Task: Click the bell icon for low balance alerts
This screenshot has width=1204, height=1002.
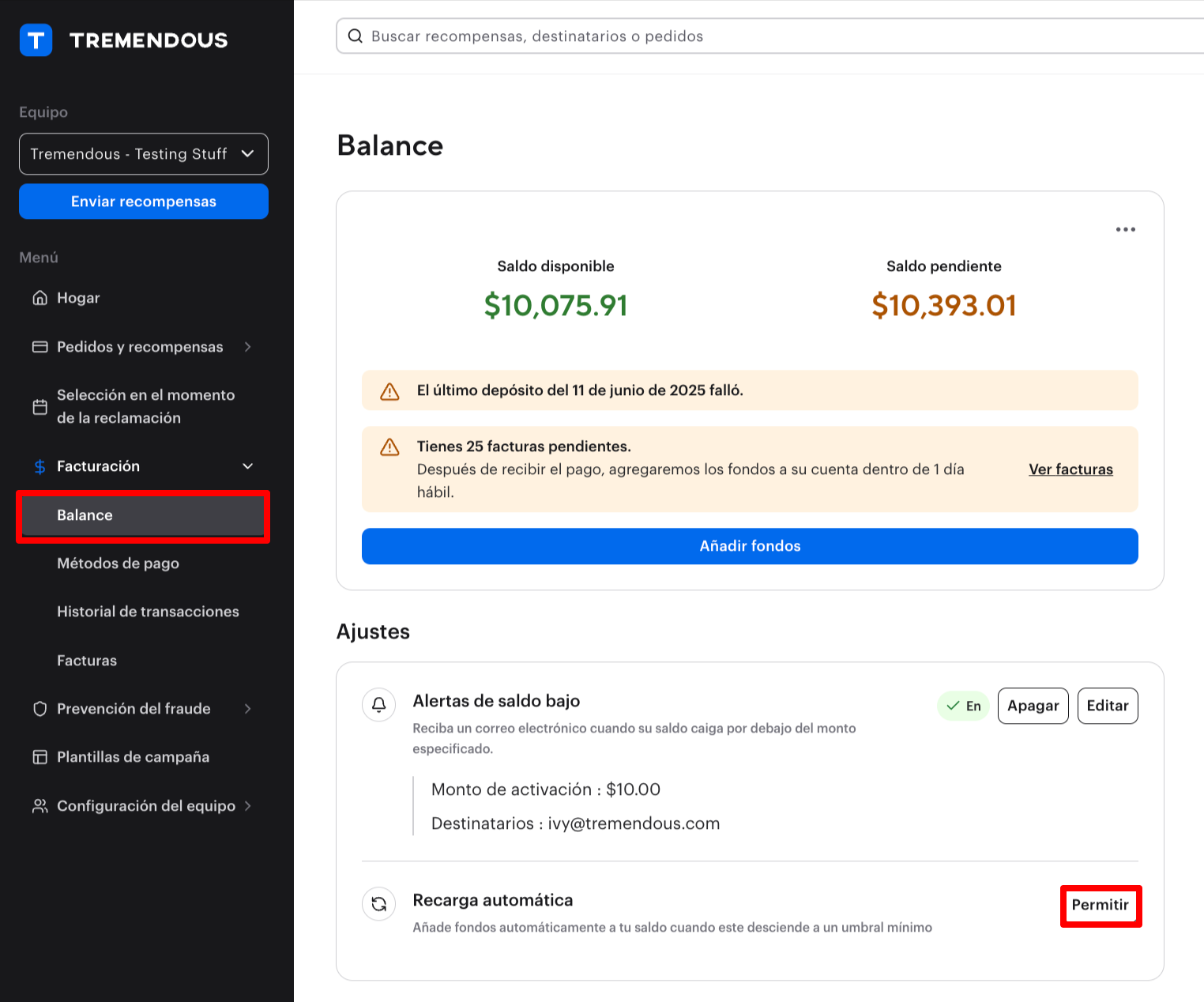Action: pos(379,704)
